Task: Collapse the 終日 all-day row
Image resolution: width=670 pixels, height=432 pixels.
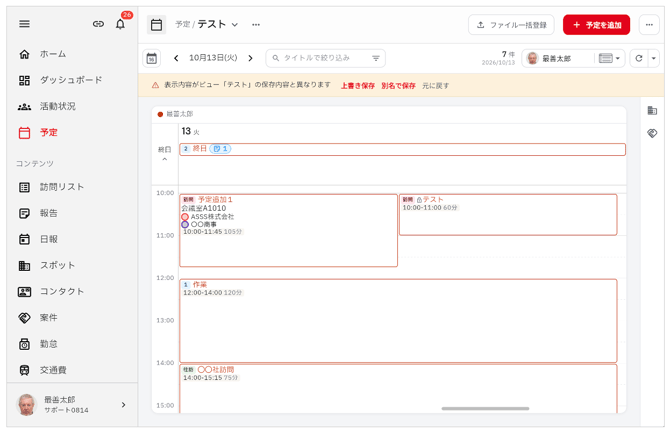Action: click(165, 159)
